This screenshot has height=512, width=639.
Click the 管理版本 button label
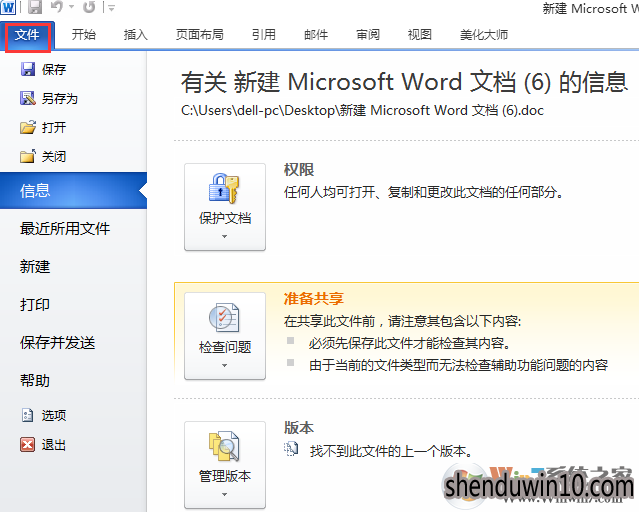[x=225, y=476]
